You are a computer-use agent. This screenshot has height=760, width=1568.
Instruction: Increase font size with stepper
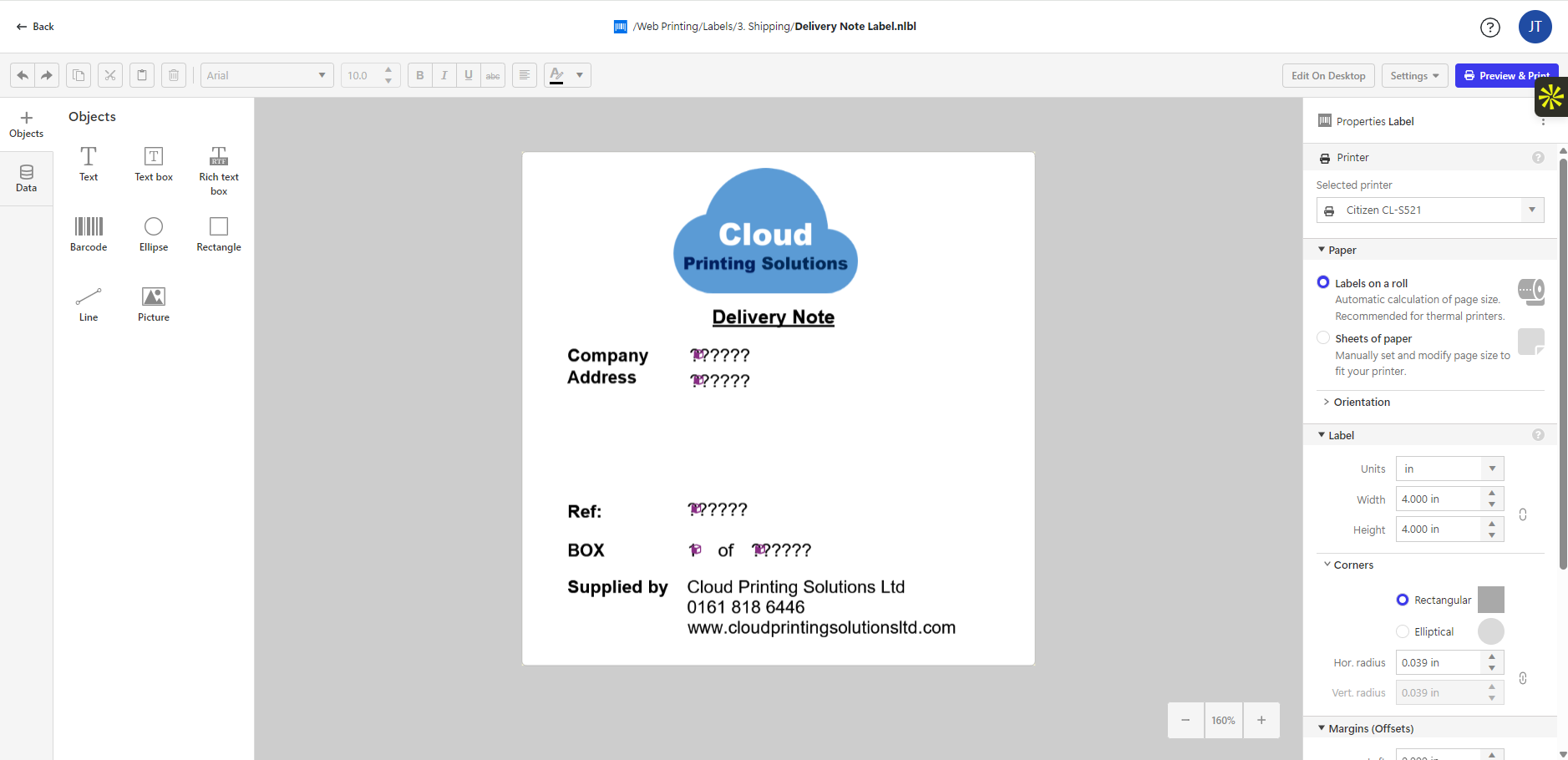coord(388,70)
